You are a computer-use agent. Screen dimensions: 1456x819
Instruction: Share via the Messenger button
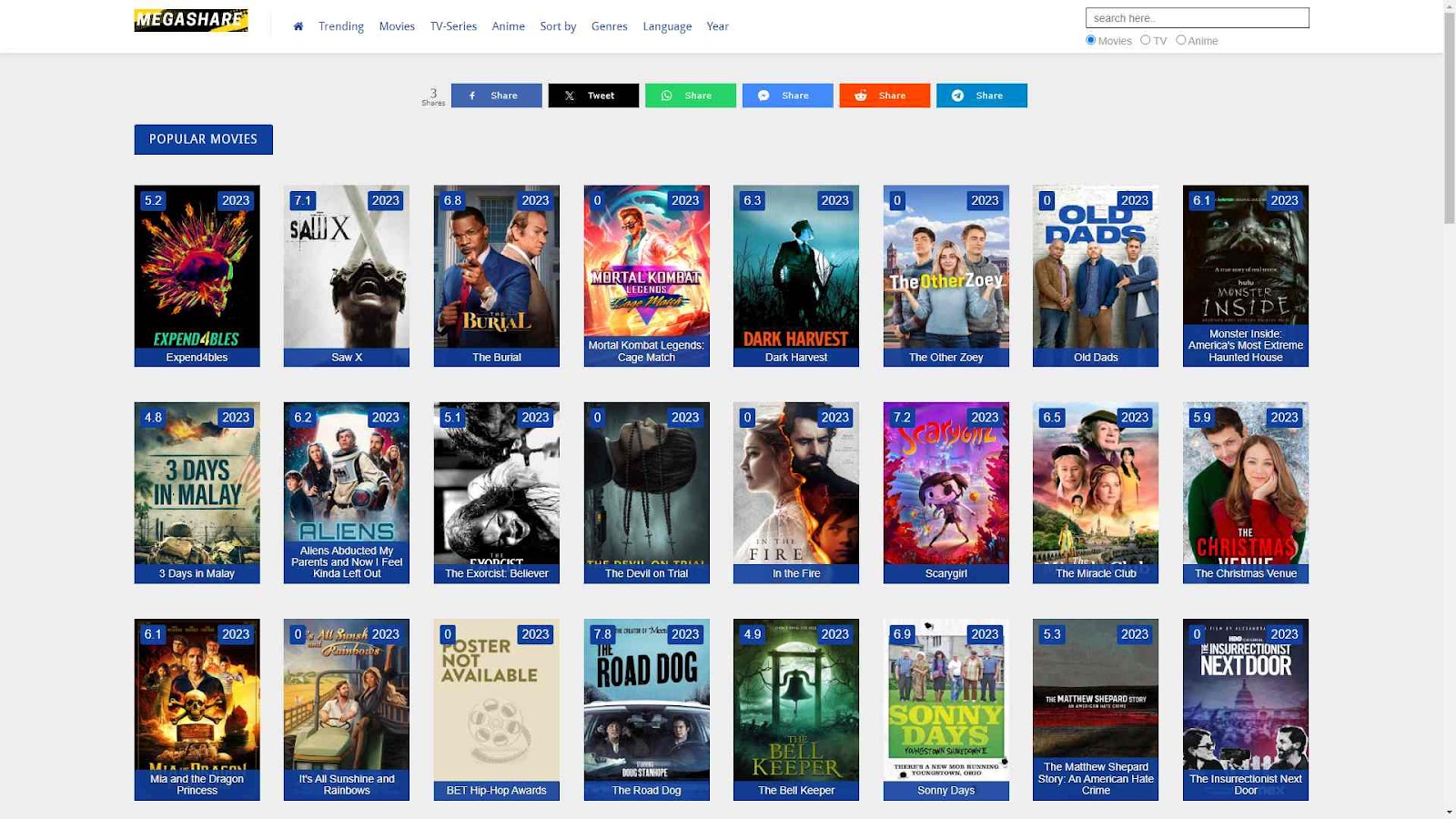787,96
